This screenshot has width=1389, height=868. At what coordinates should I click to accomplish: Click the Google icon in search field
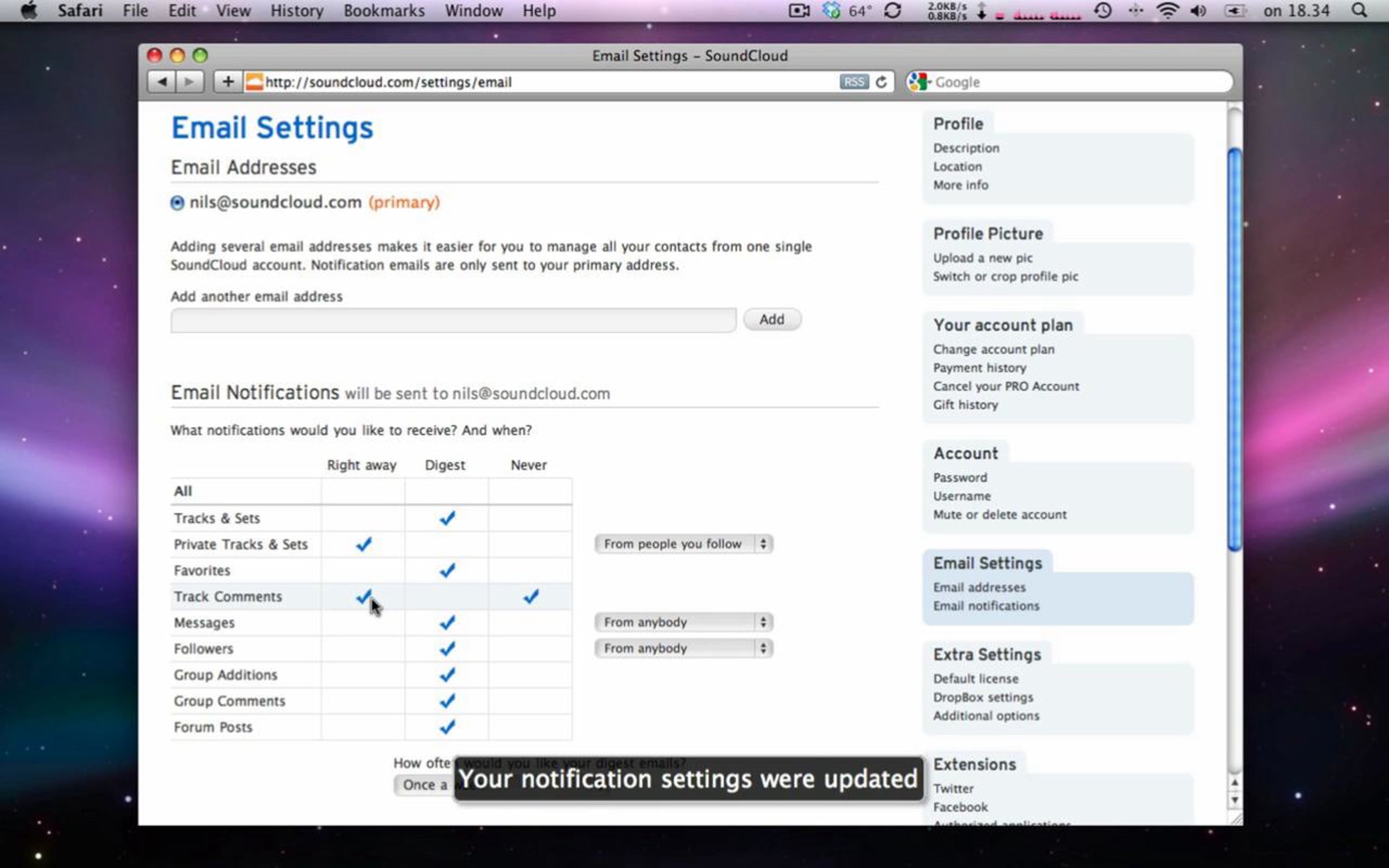(x=918, y=82)
